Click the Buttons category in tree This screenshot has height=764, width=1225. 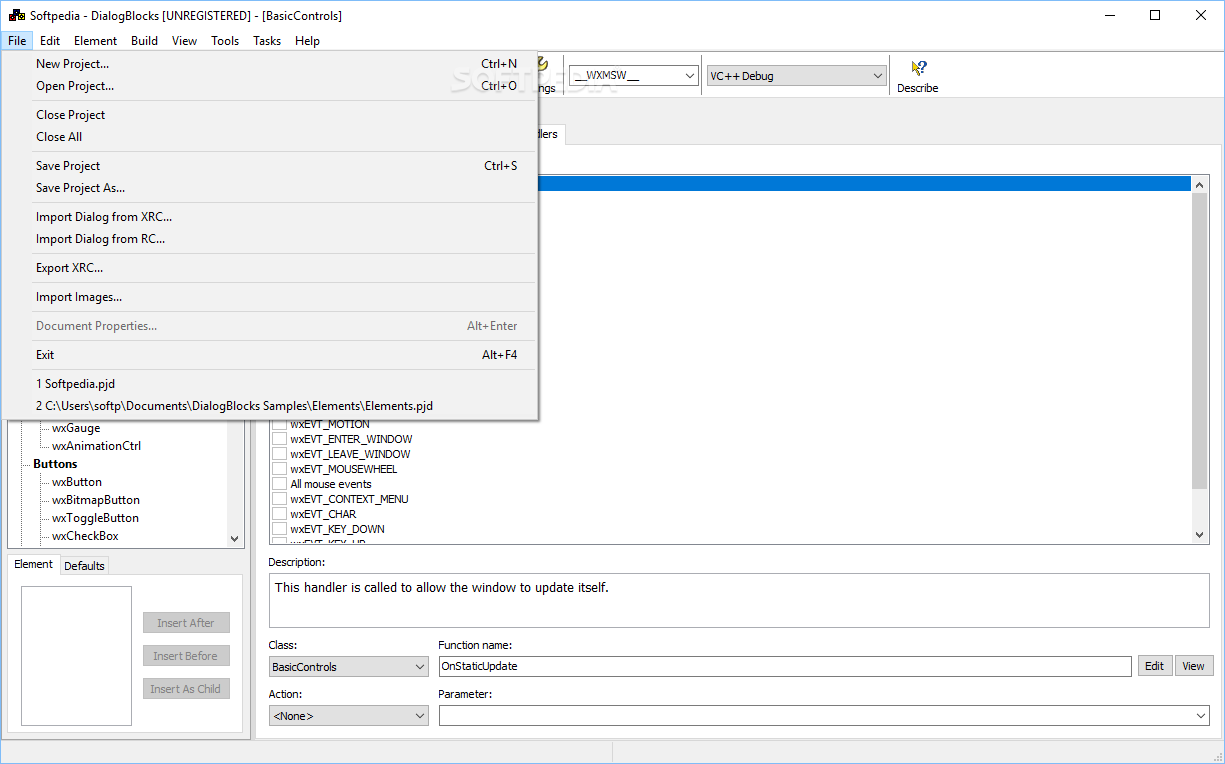point(55,464)
